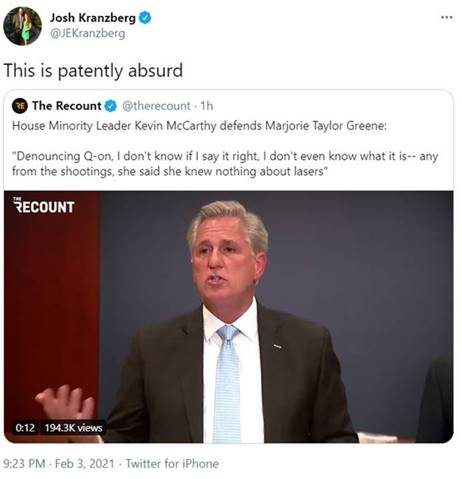This screenshot has height=479, width=462.
Task: Open the @therecount handle
Action: click(x=156, y=106)
